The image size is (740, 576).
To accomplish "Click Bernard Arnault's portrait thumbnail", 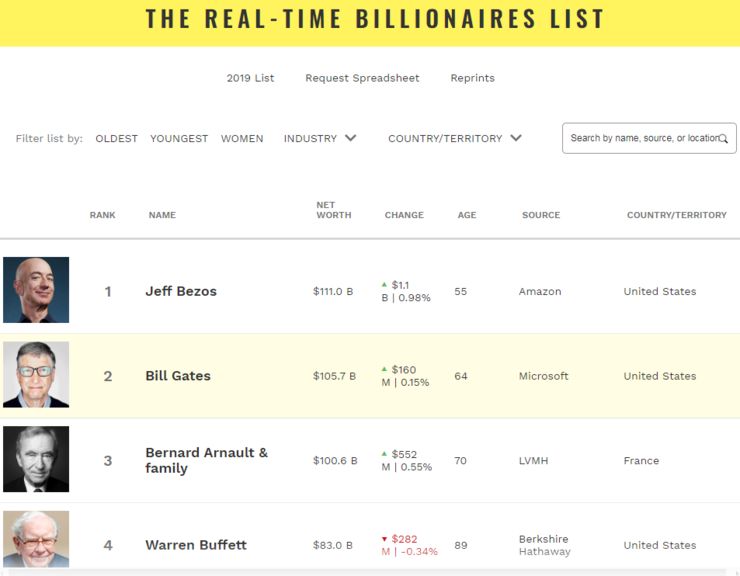I will pyautogui.click(x=36, y=459).
